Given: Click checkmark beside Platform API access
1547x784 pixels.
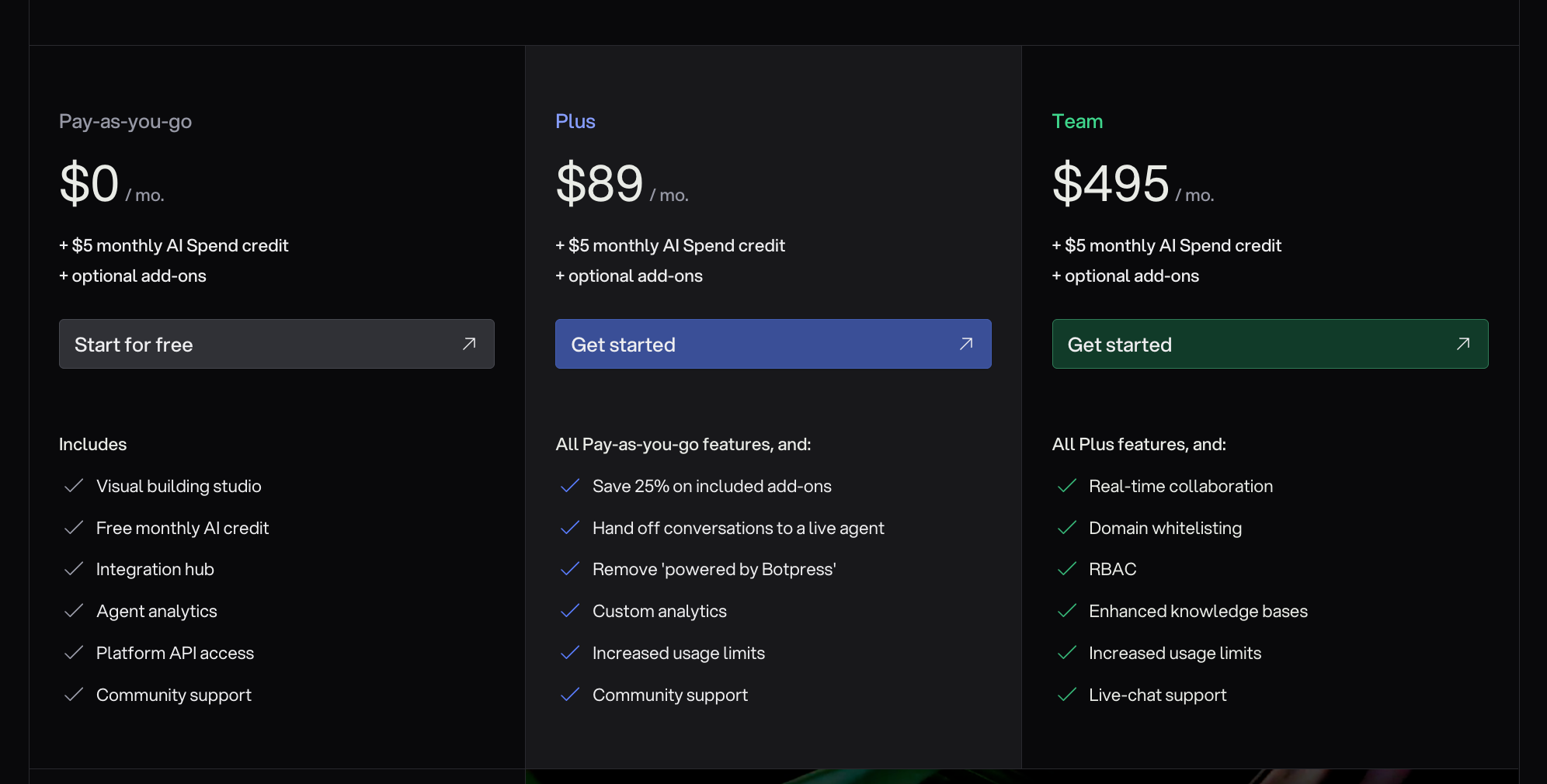Looking at the screenshot, I should [74, 653].
